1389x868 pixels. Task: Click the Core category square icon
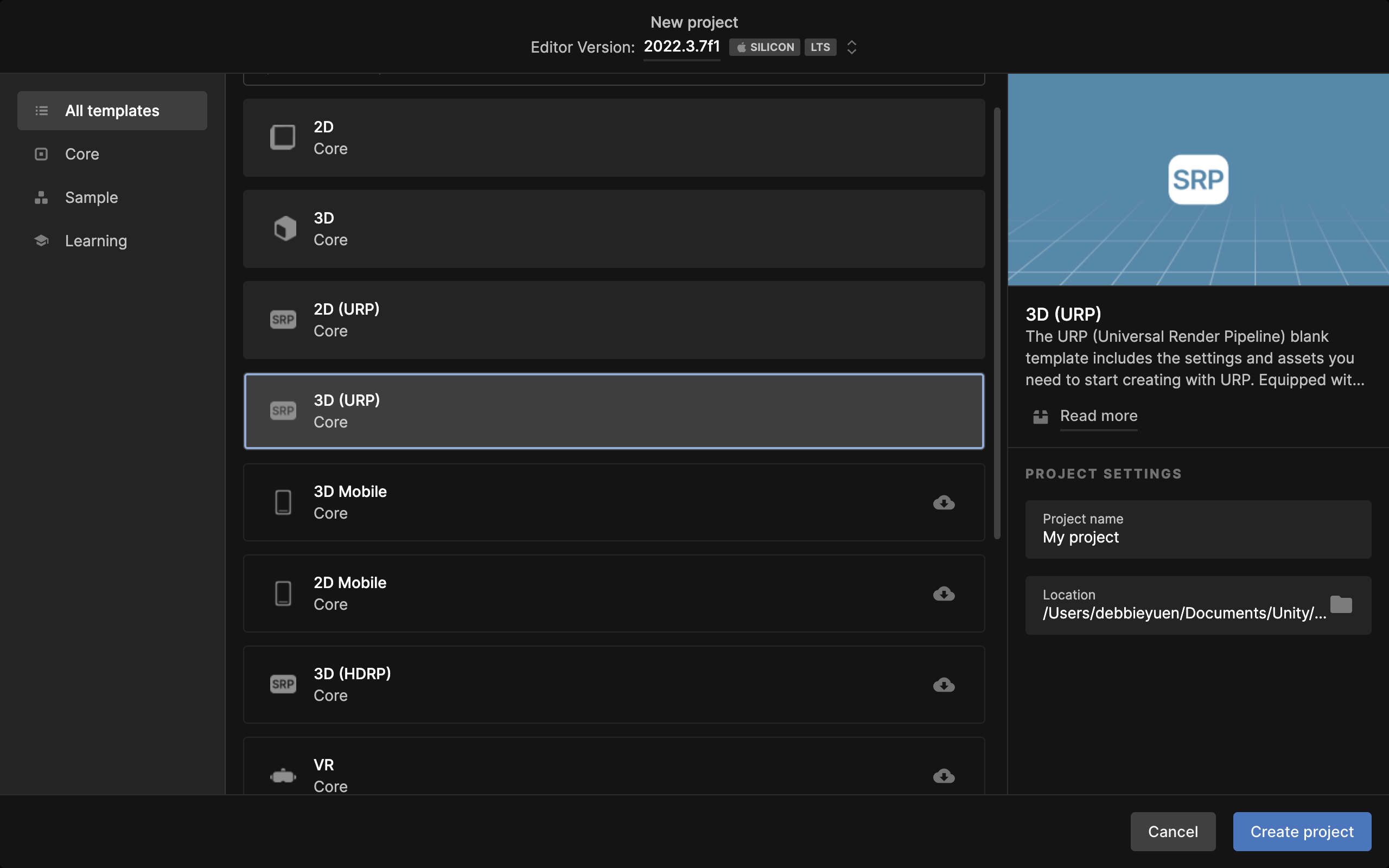pos(41,154)
